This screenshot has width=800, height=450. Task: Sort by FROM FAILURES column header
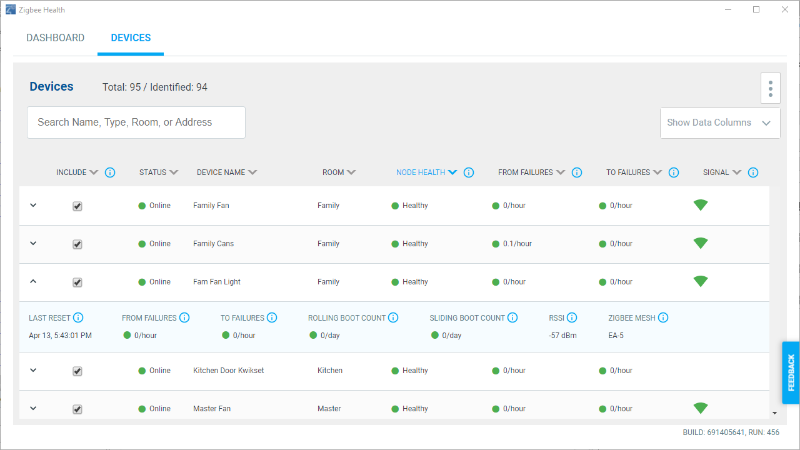(531, 172)
